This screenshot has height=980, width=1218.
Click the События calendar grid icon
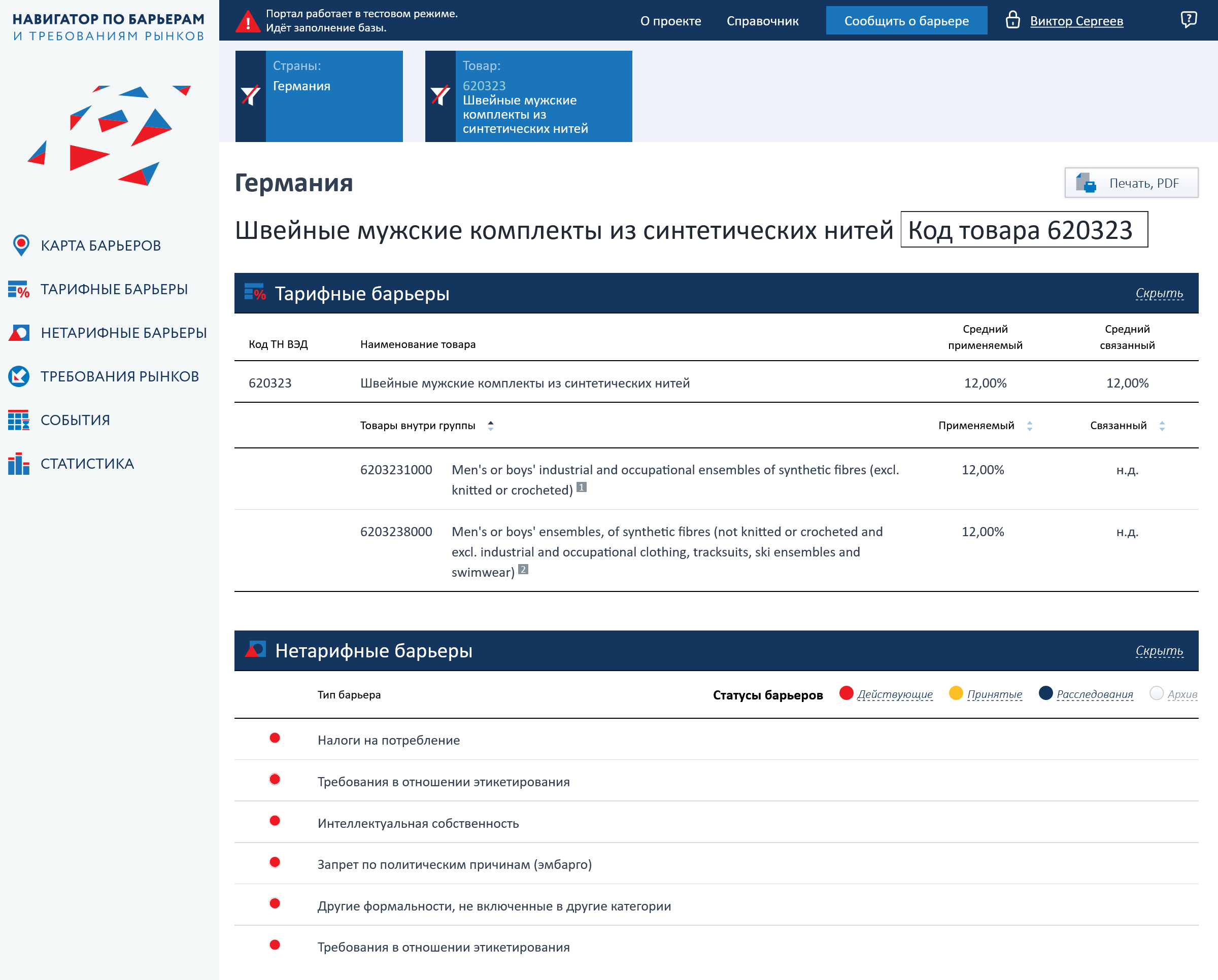(19, 420)
